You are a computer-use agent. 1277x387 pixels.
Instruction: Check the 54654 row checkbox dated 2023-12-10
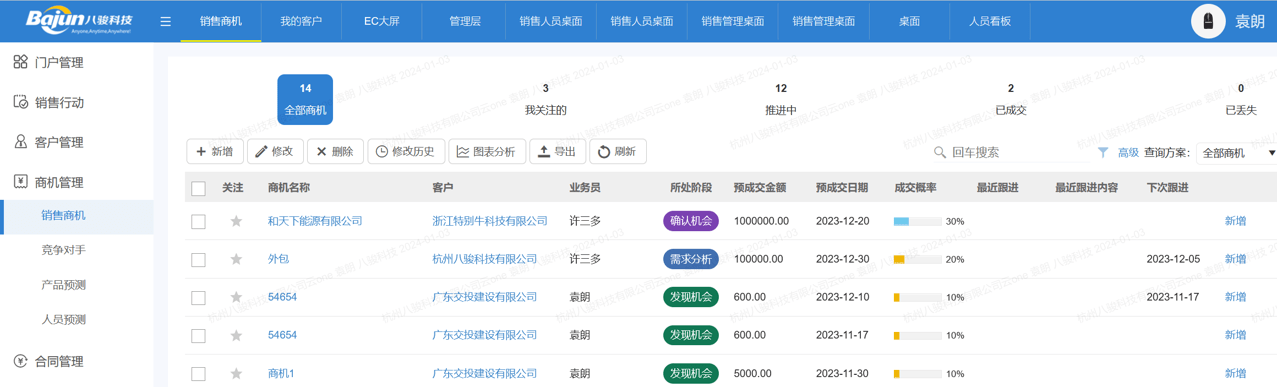pyautogui.click(x=198, y=297)
